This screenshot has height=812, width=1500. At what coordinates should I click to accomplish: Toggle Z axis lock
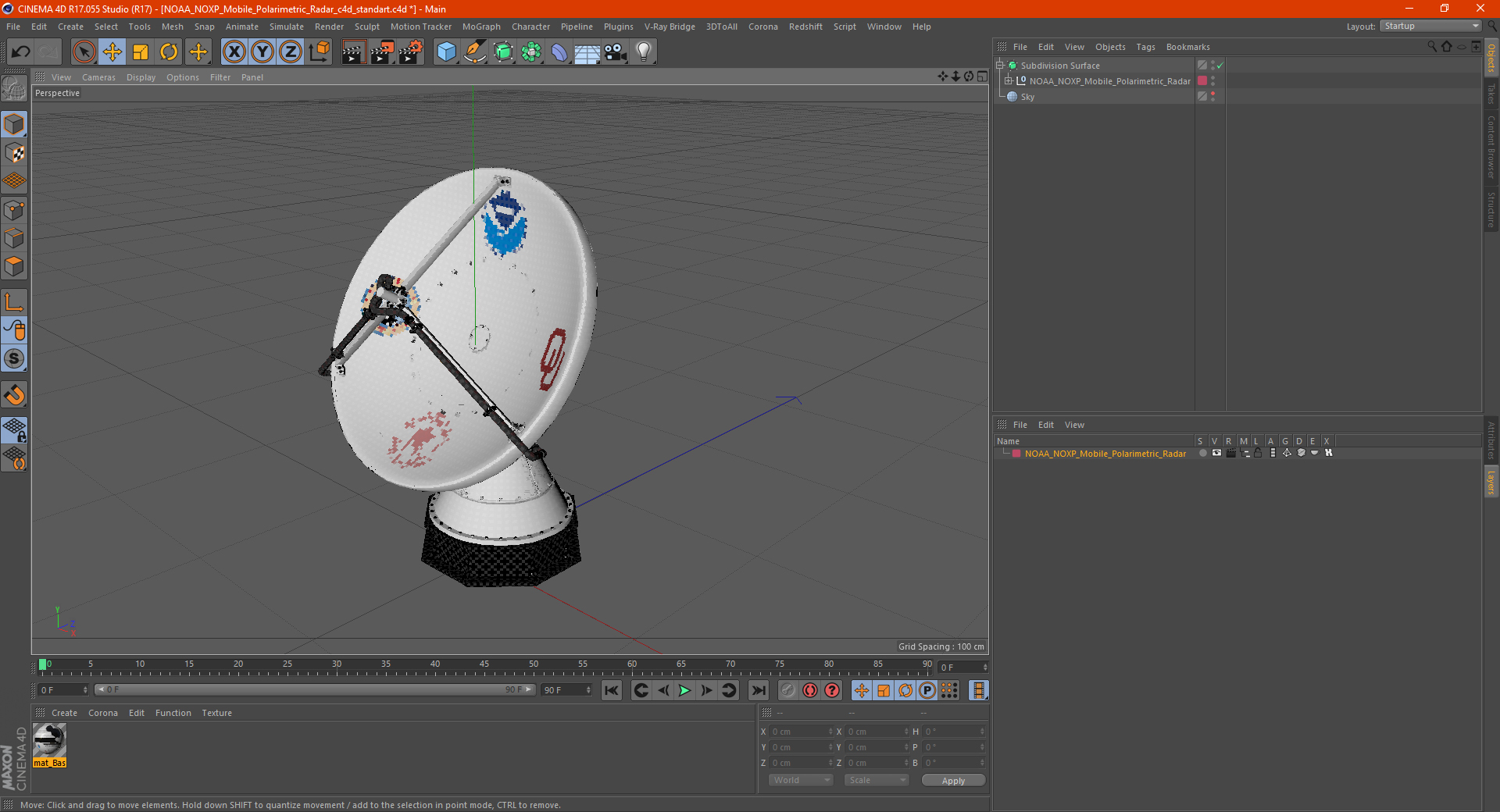(291, 52)
